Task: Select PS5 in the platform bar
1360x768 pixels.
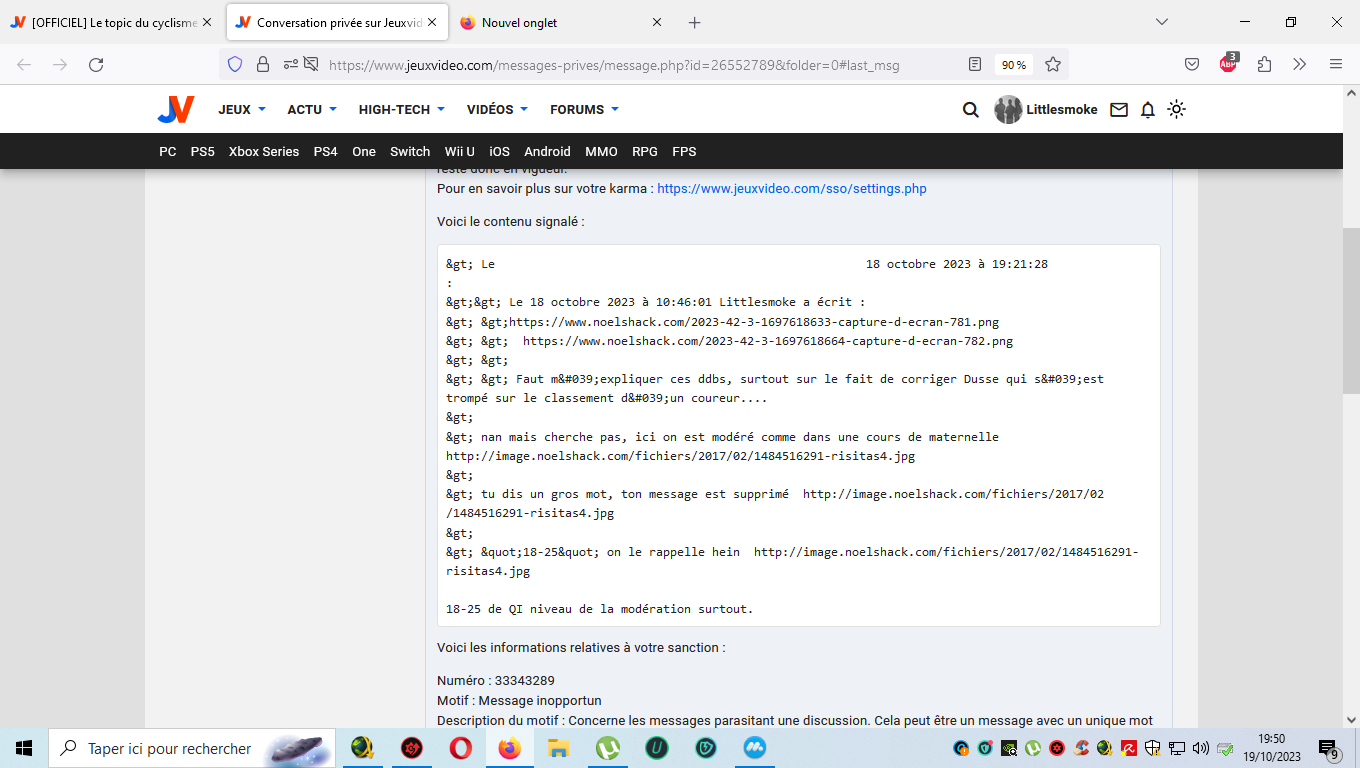Action: [x=202, y=152]
